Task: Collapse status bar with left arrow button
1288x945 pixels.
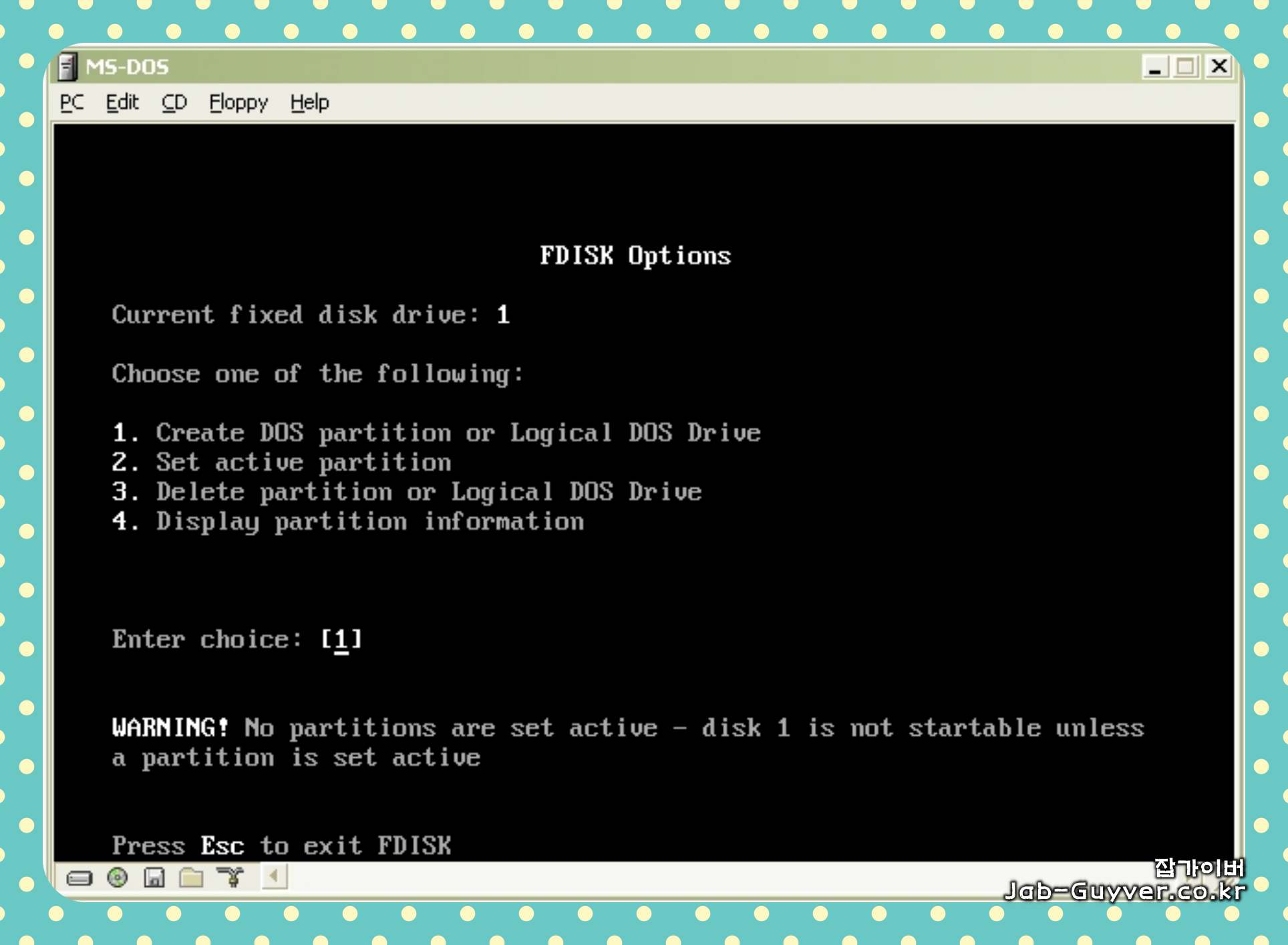Action: (274, 876)
